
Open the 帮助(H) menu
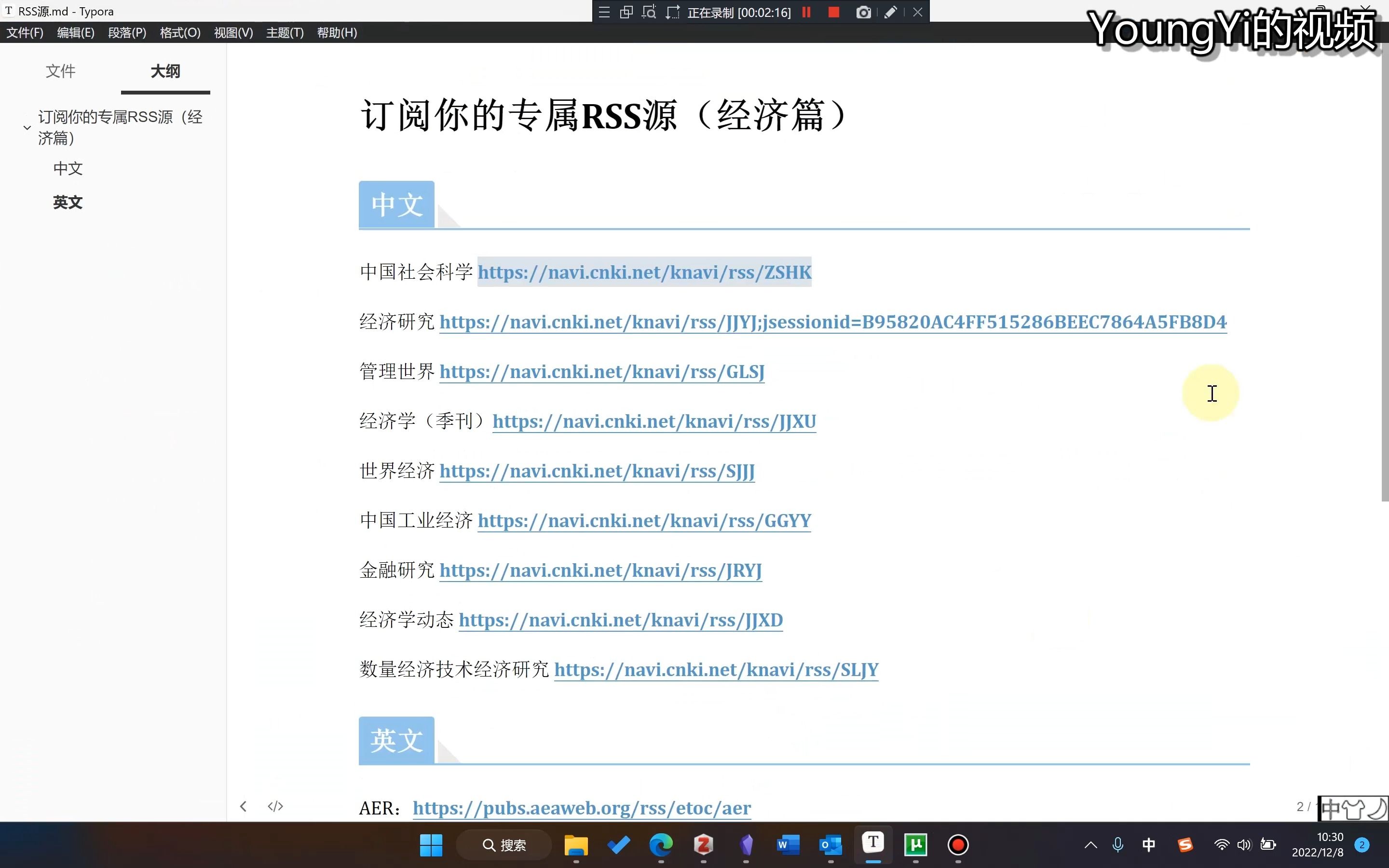[337, 33]
